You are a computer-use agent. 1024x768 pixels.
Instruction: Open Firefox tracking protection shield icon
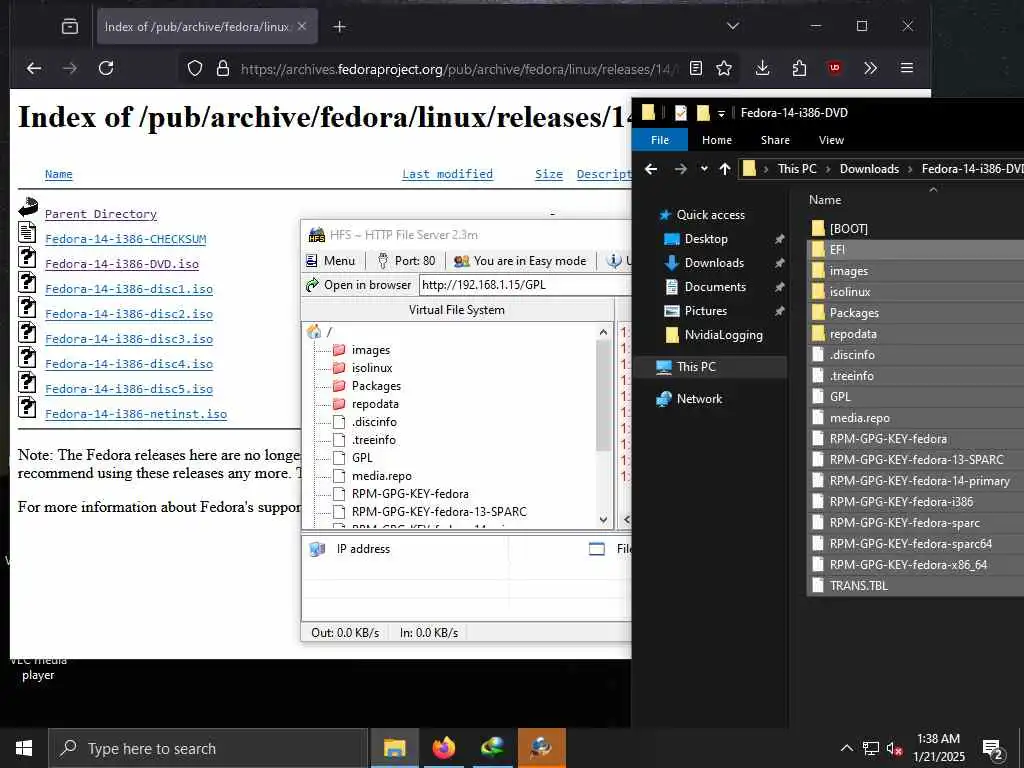pyautogui.click(x=195, y=69)
